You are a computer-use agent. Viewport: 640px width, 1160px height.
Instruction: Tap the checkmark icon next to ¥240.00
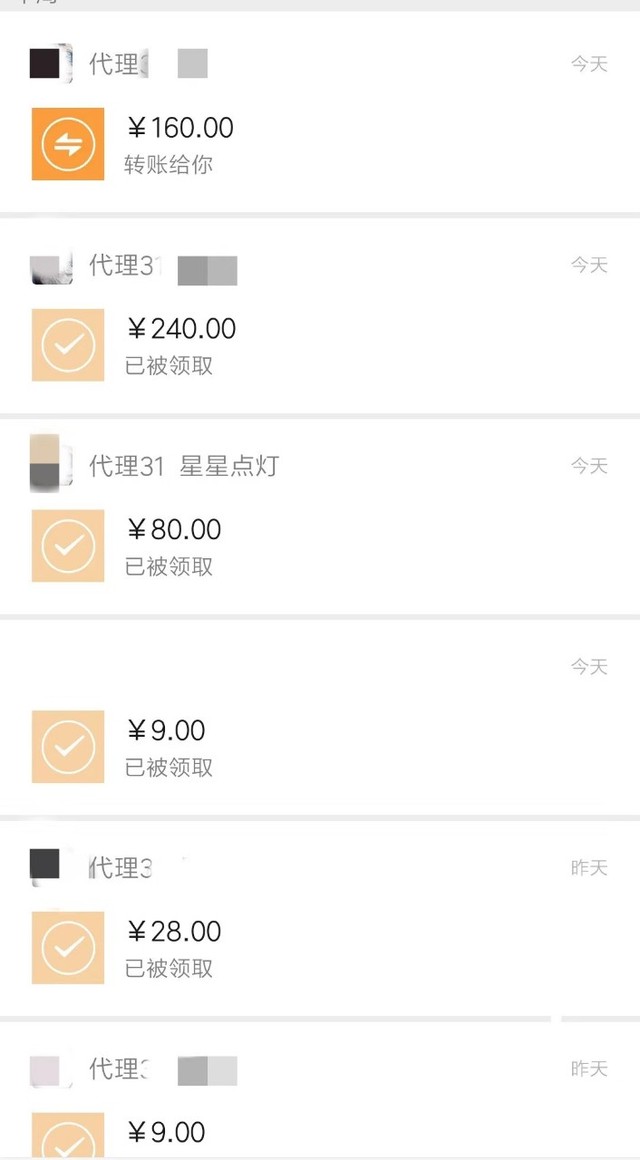[68, 345]
